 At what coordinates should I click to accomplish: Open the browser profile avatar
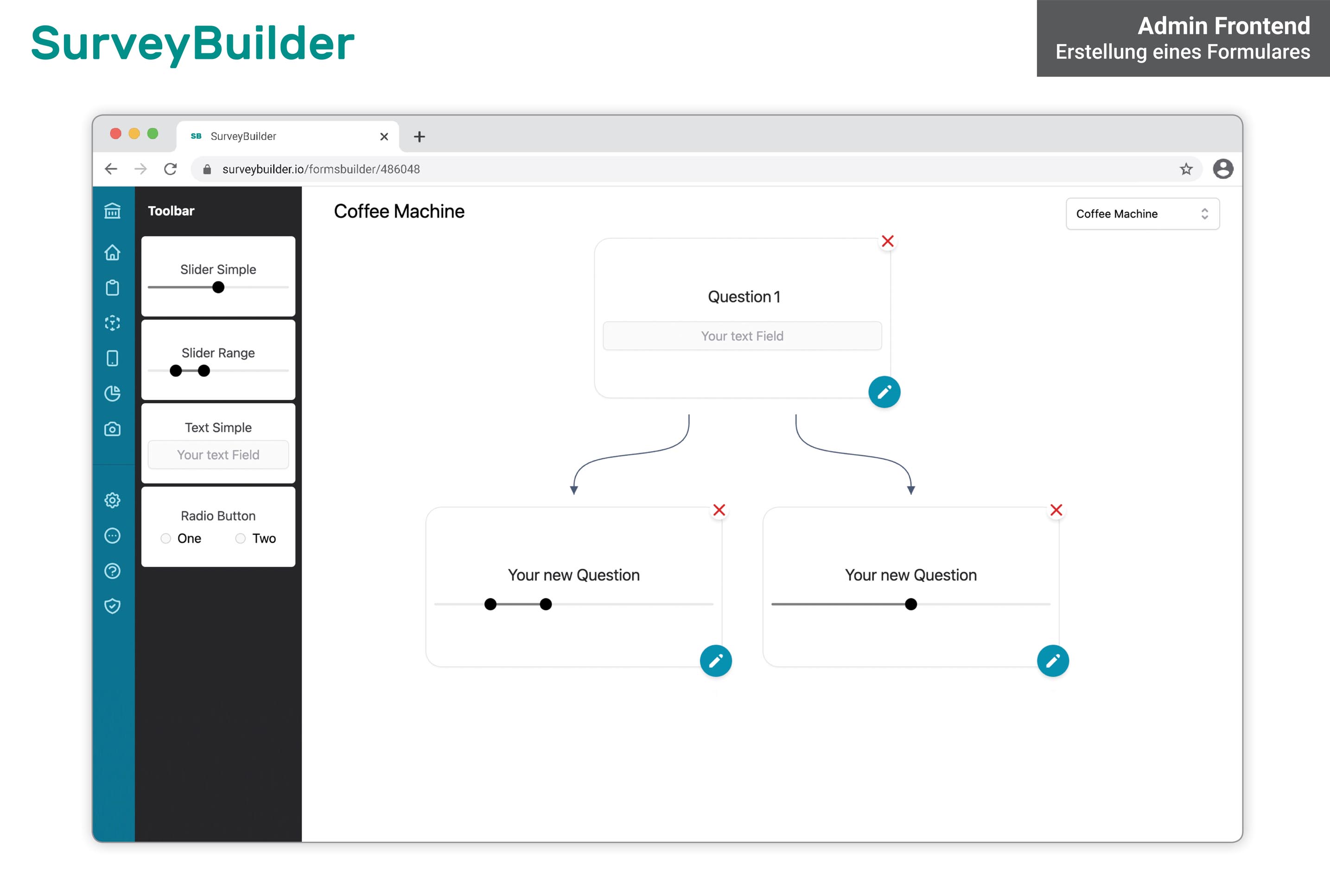(1223, 169)
